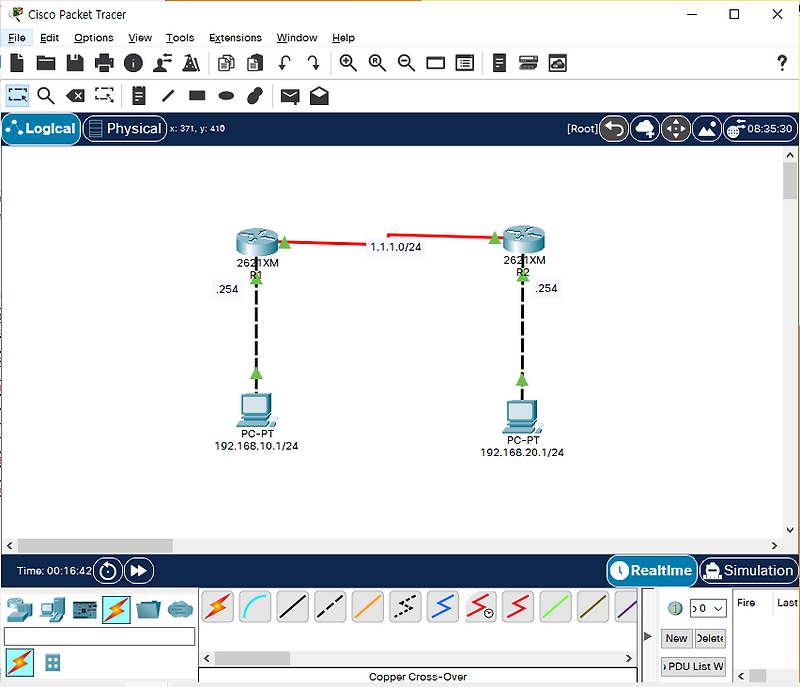Screen dimensions: 800x687
Task: Redo the last action
Action: [x=313, y=63]
